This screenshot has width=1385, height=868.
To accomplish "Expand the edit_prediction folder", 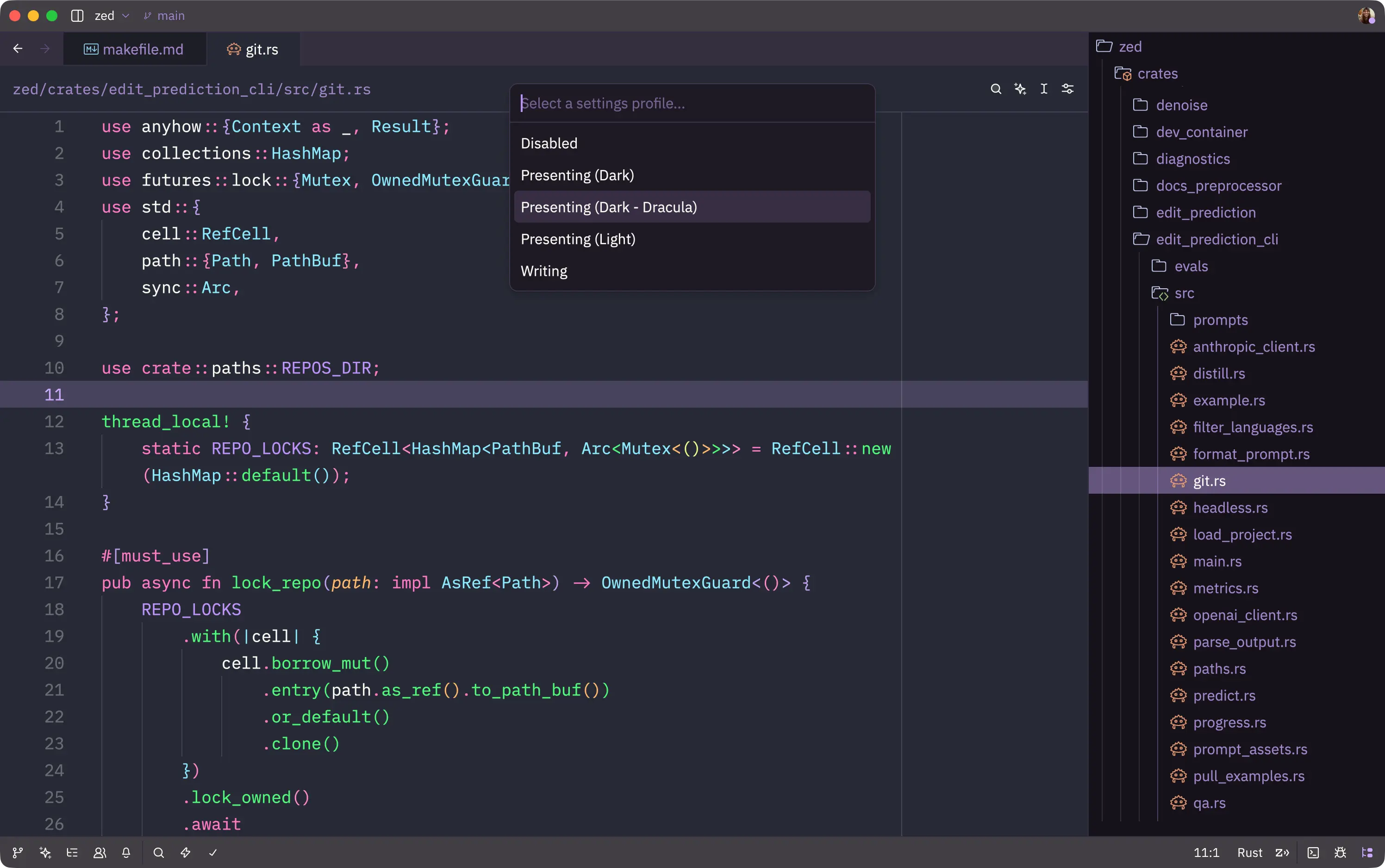I will [1205, 212].
